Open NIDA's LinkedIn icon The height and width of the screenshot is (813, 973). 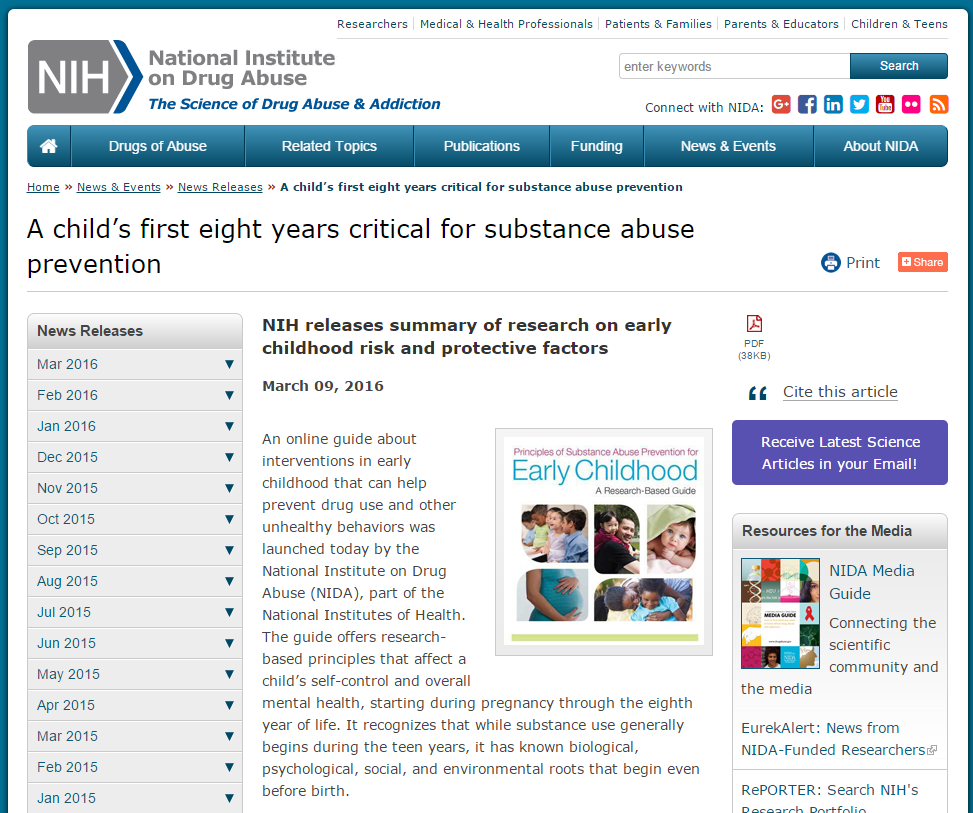pyautogui.click(x=833, y=104)
